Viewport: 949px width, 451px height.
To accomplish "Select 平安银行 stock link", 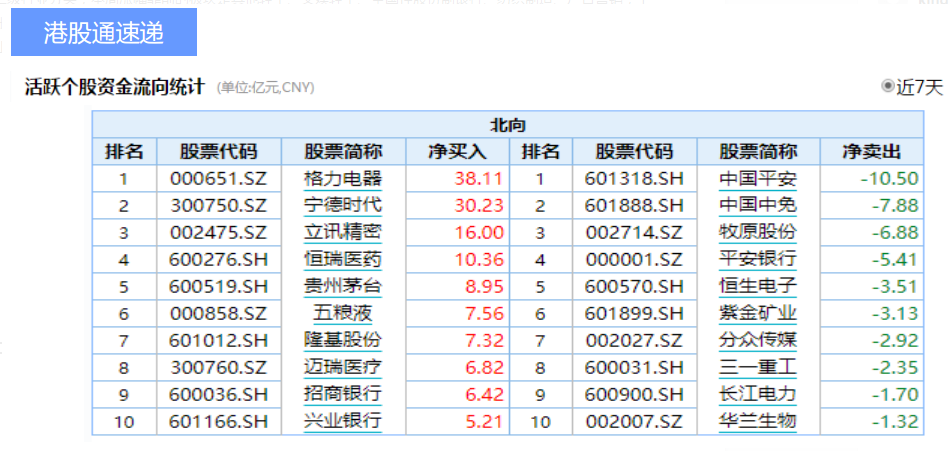I will pyautogui.click(x=758, y=259).
